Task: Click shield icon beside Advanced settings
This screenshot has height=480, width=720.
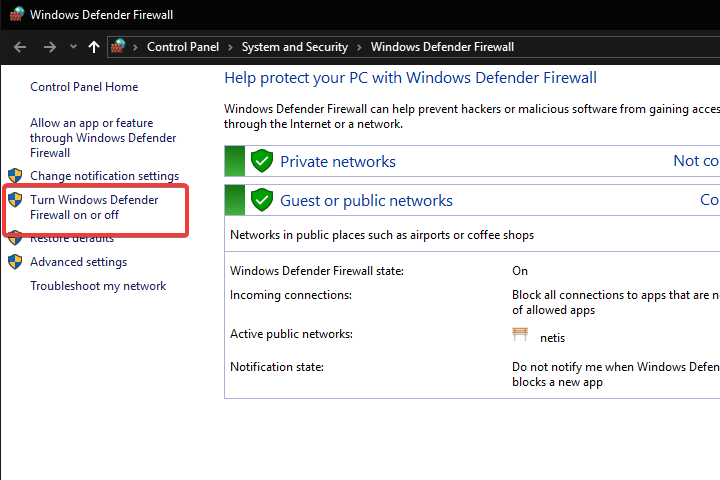Action: point(15,261)
